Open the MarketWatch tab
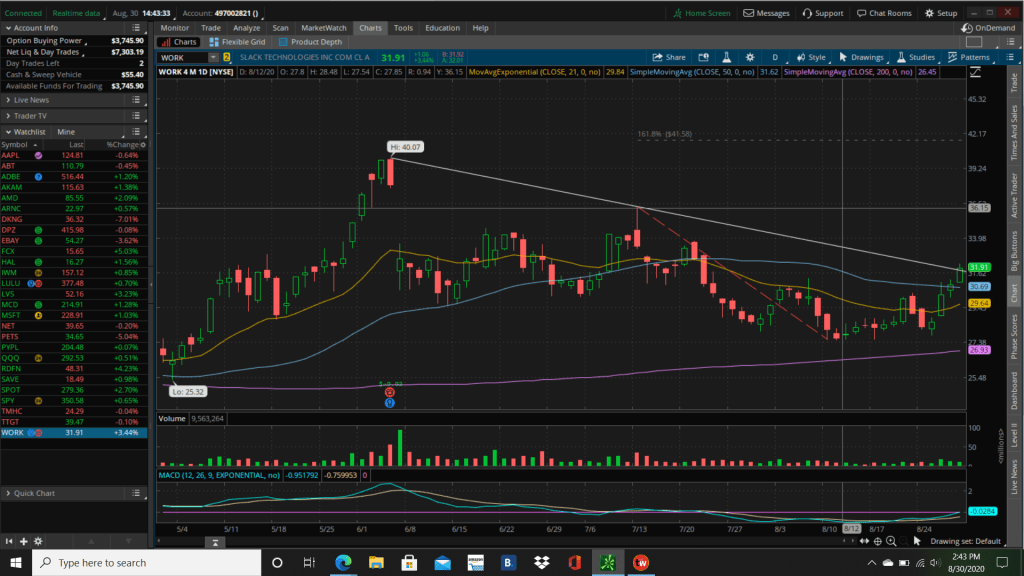 [323, 28]
